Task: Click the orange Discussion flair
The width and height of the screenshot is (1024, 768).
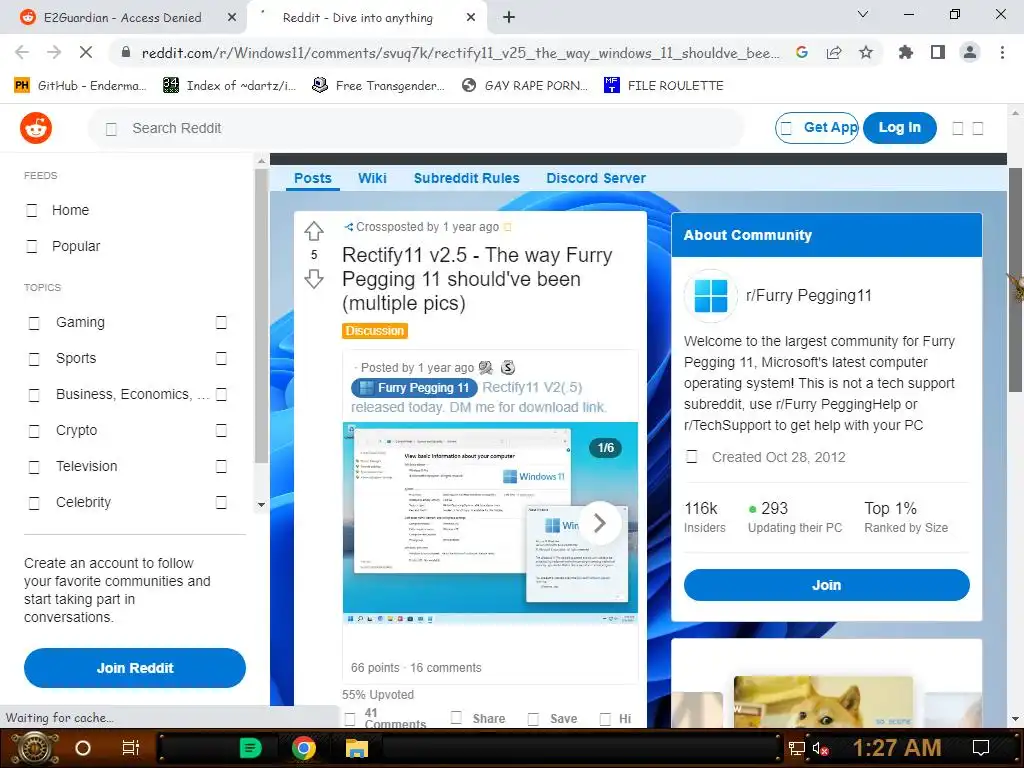Action: 375,331
